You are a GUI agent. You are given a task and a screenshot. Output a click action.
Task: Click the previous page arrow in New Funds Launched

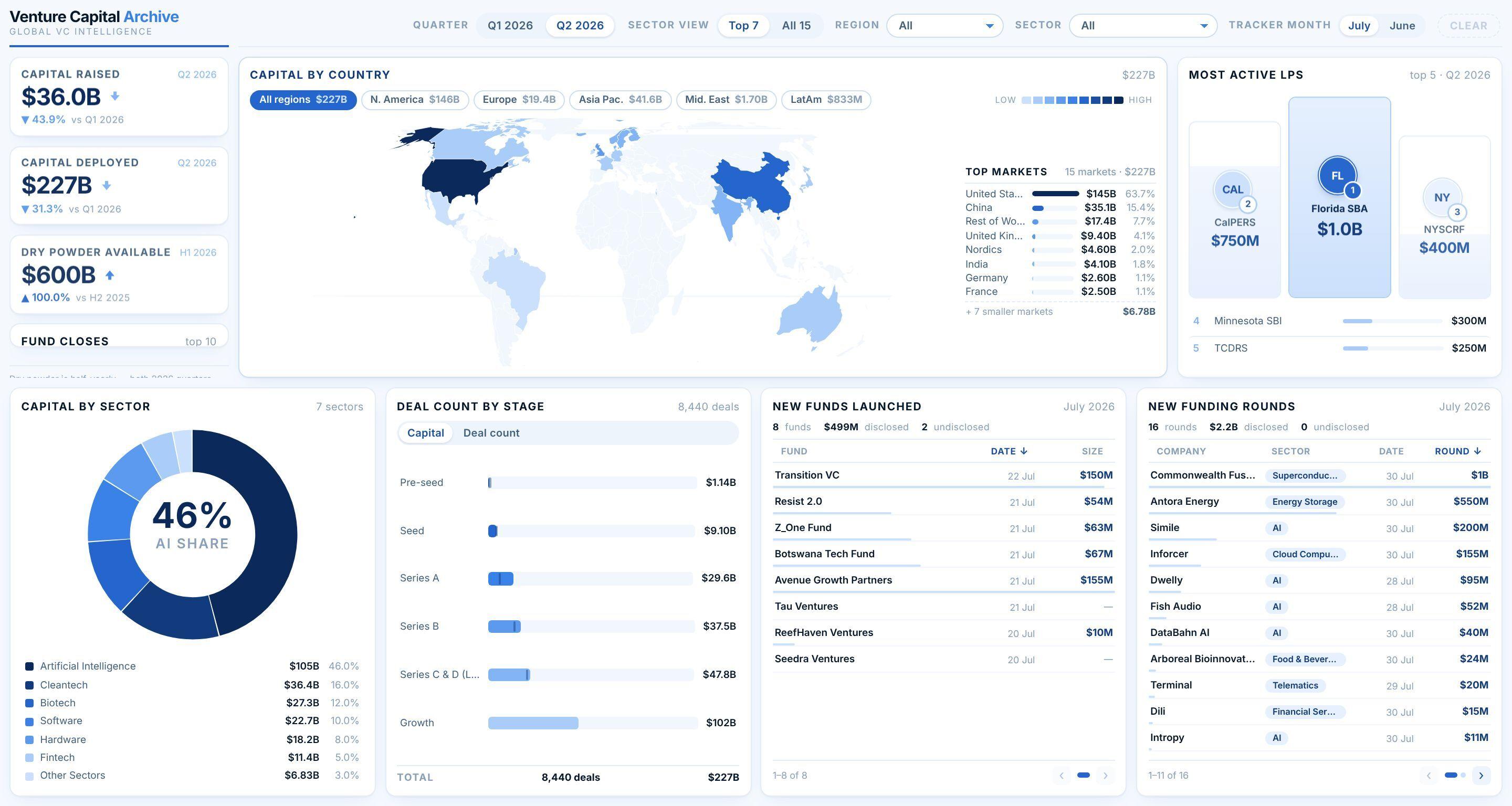(1061, 775)
